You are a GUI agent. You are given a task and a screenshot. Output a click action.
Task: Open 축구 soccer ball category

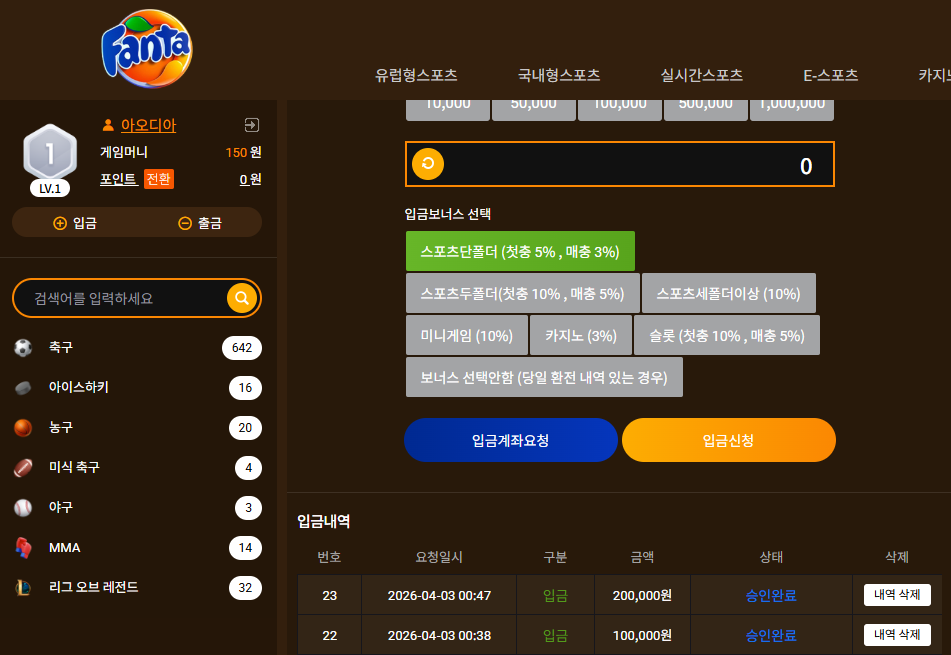click(137, 348)
